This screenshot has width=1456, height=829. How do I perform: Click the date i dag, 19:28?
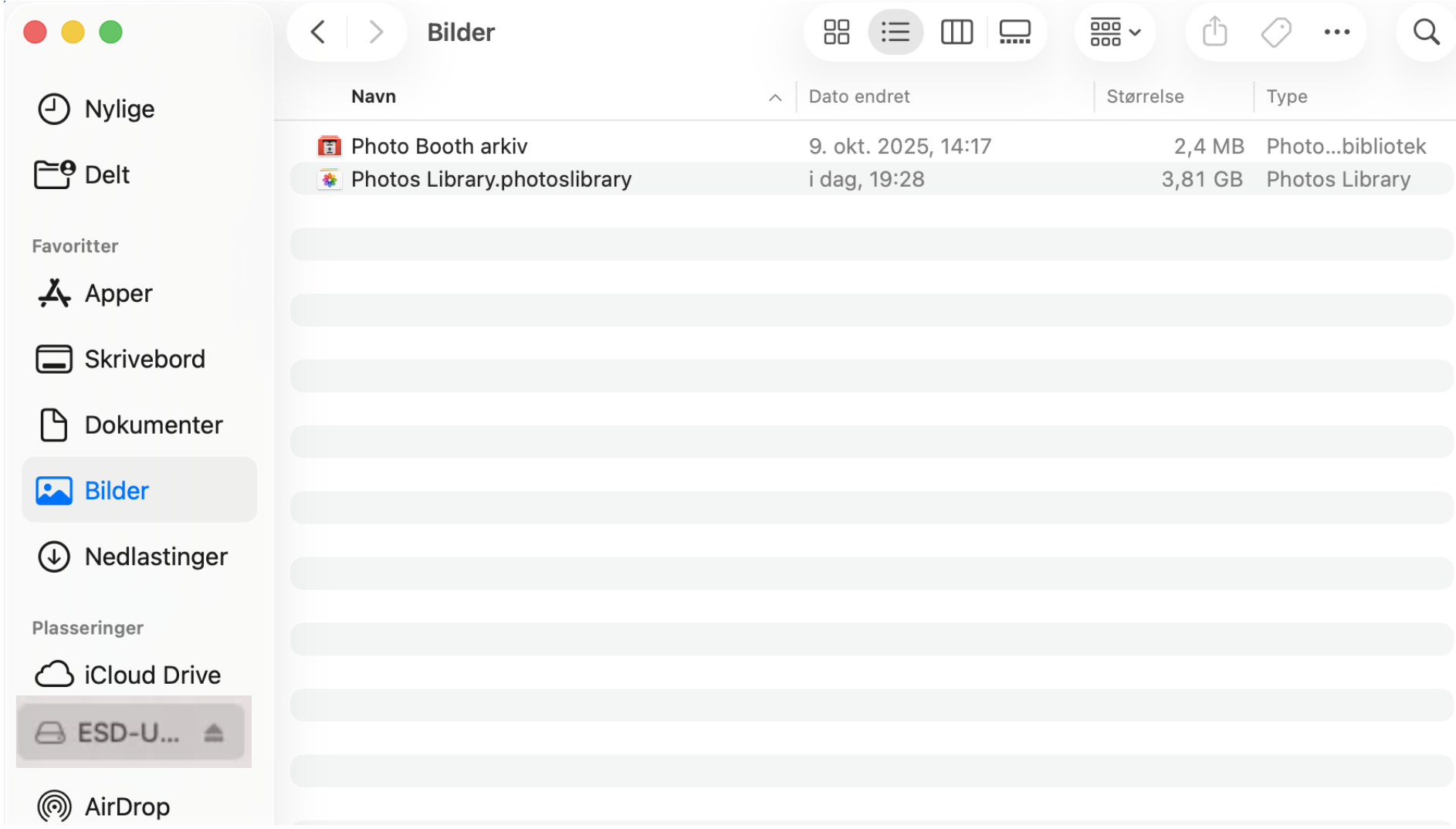pos(866,179)
